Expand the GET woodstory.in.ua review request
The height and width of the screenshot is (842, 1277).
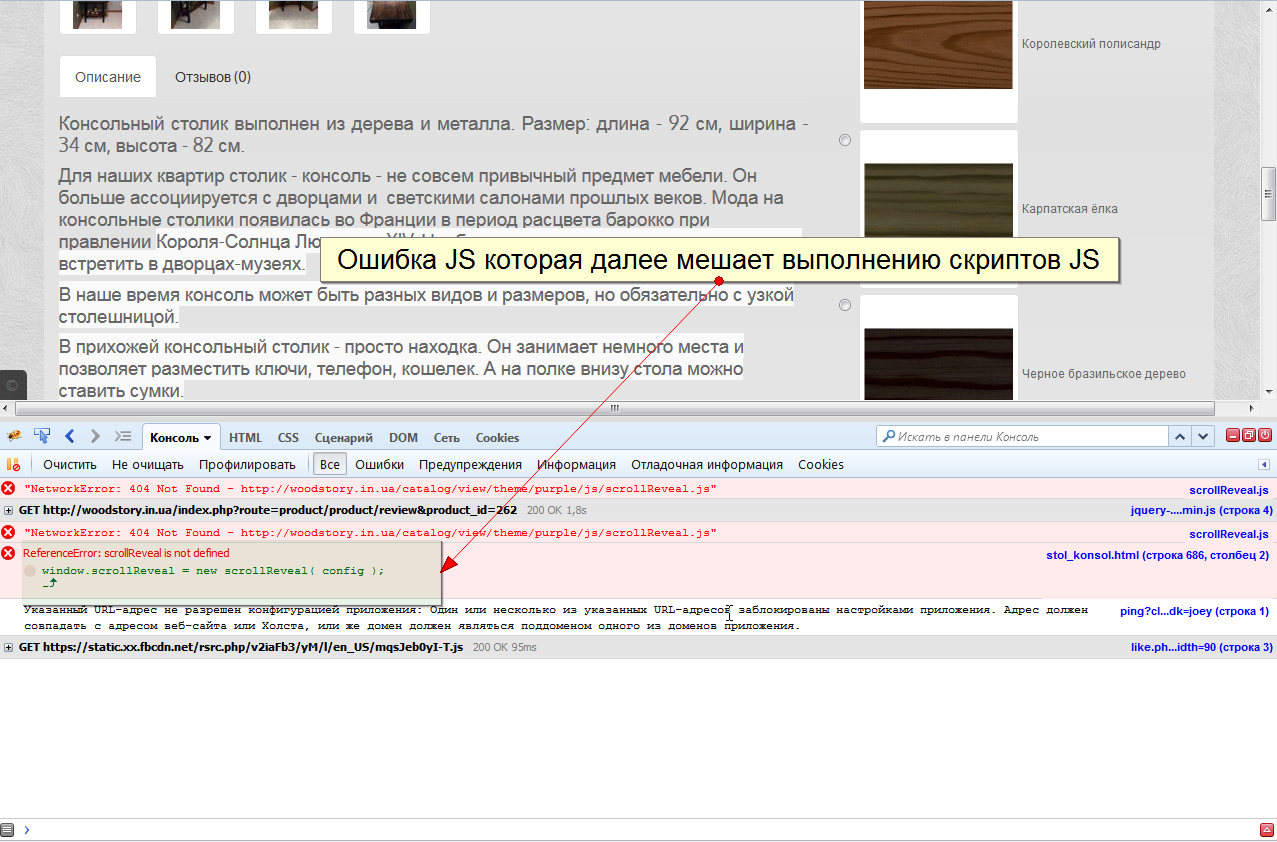(9, 510)
